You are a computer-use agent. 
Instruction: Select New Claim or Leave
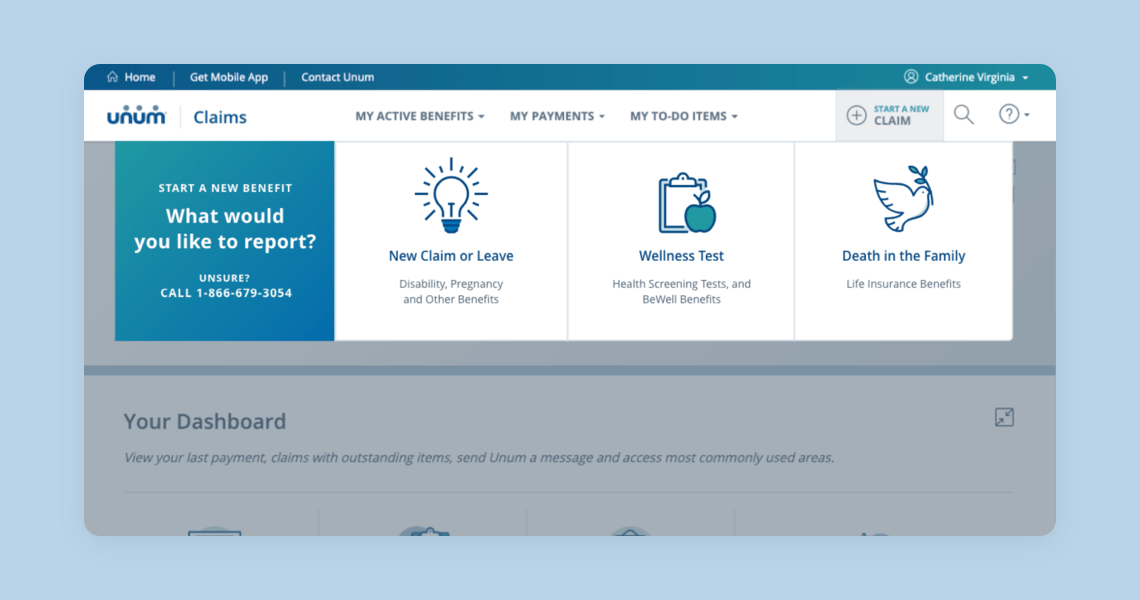[451, 256]
